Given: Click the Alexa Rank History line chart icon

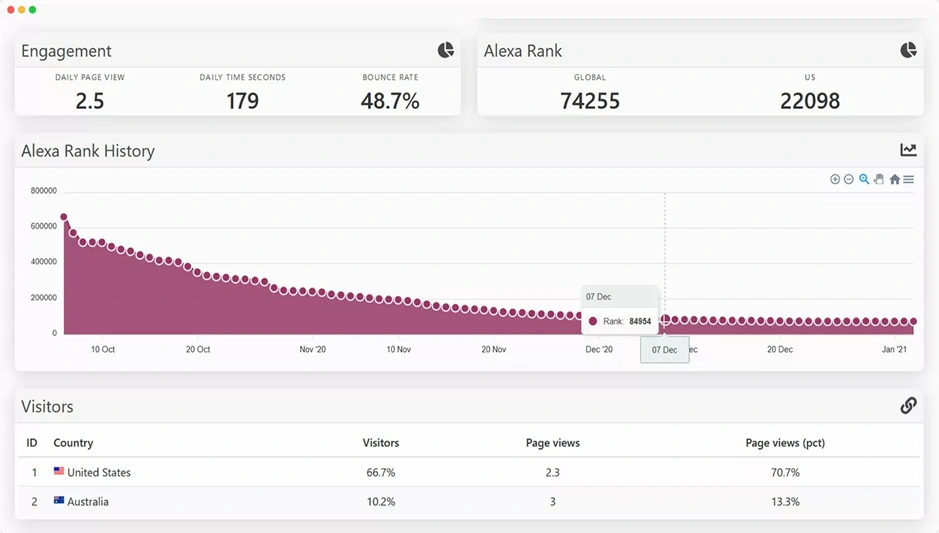Looking at the screenshot, I should click(x=908, y=150).
